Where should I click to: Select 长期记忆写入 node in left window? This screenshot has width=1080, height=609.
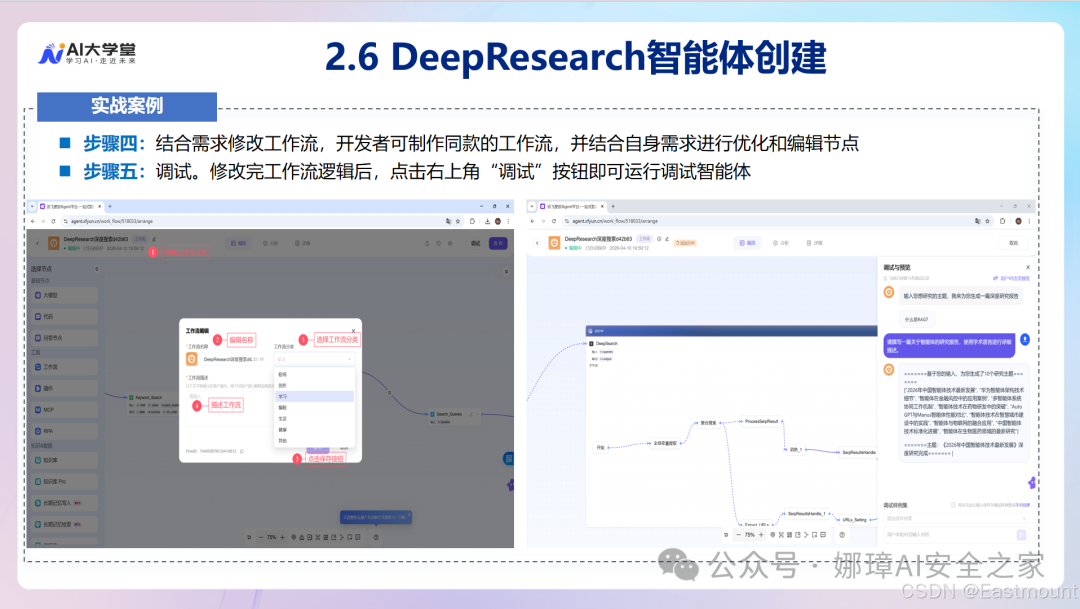point(65,502)
